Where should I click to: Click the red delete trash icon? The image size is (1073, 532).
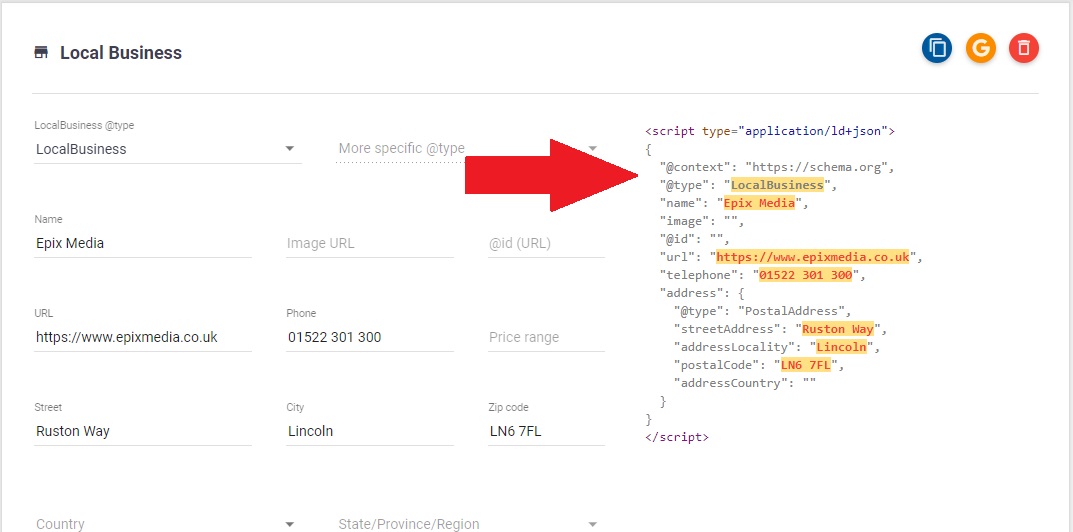coord(1024,48)
